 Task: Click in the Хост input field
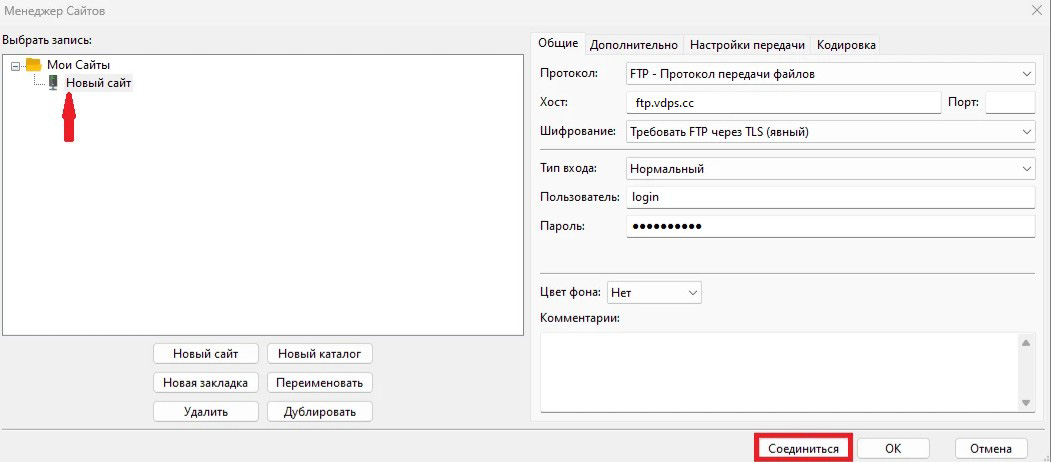(783, 102)
